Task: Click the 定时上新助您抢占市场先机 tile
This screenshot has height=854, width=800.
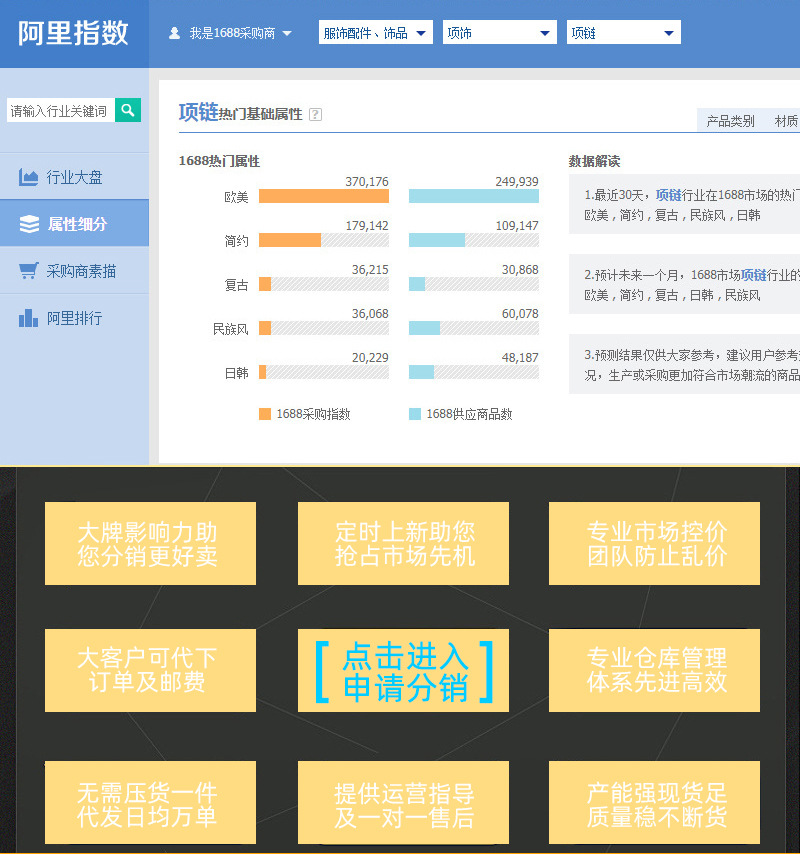Action: [x=404, y=544]
